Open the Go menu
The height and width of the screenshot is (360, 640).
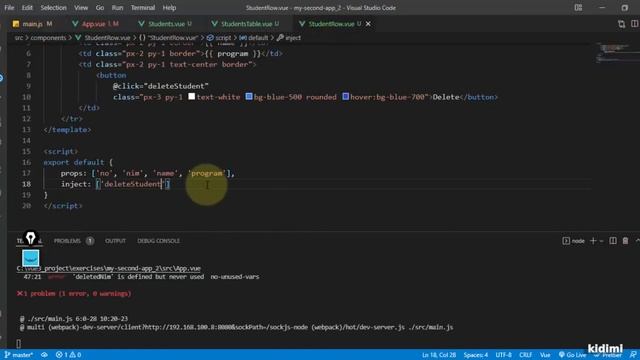[x=100, y=8]
